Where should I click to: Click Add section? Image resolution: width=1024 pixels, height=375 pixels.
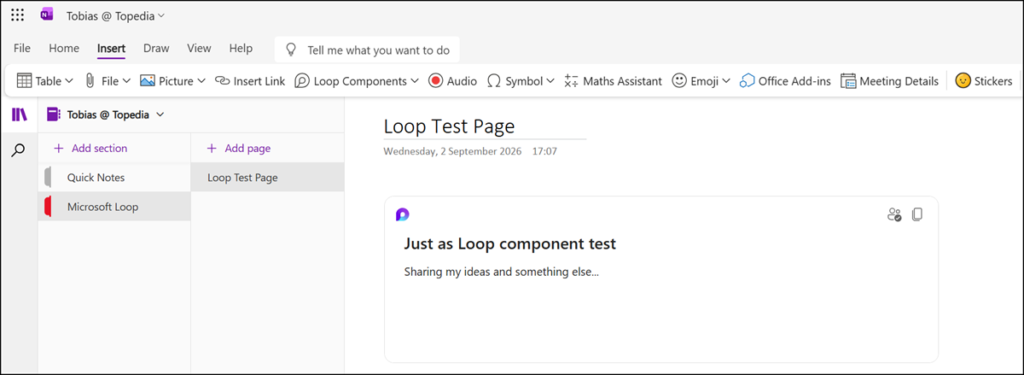[90, 148]
